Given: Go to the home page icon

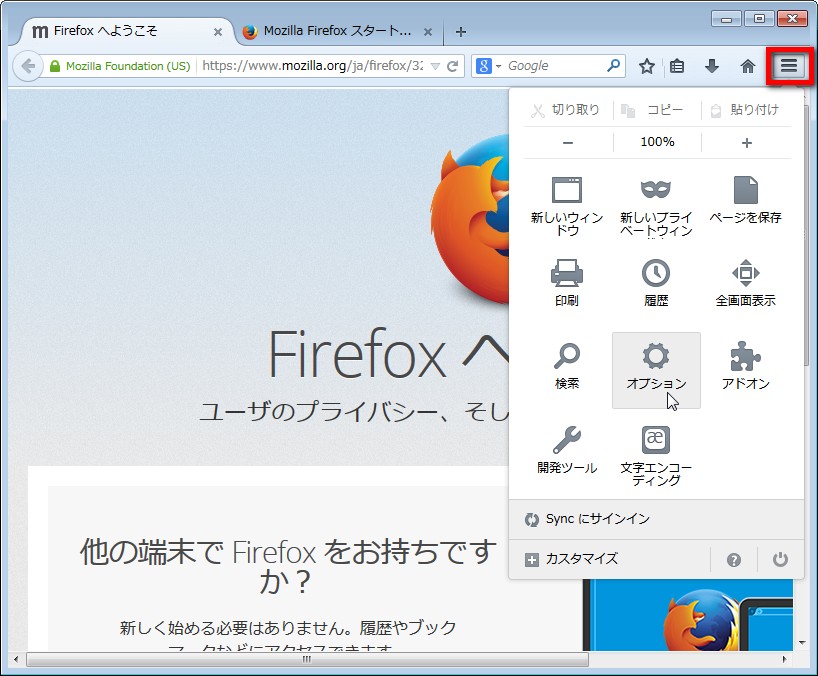Looking at the screenshot, I should coord(748,66).
